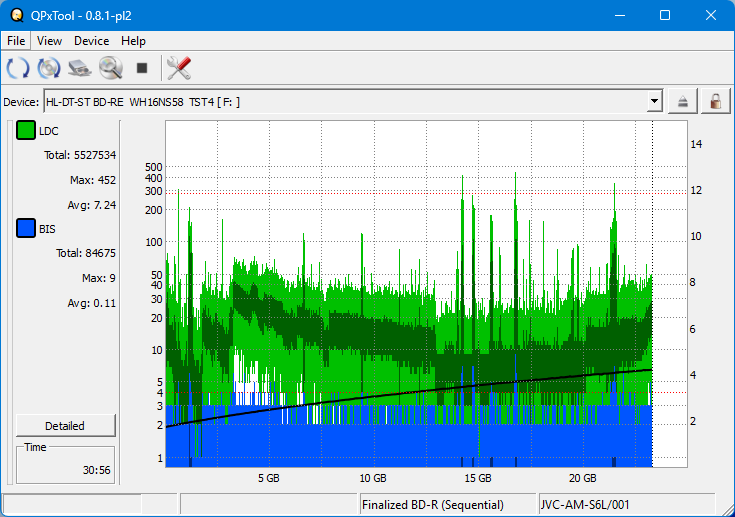Click the BIS Max: 9 value

click(99, 278)
